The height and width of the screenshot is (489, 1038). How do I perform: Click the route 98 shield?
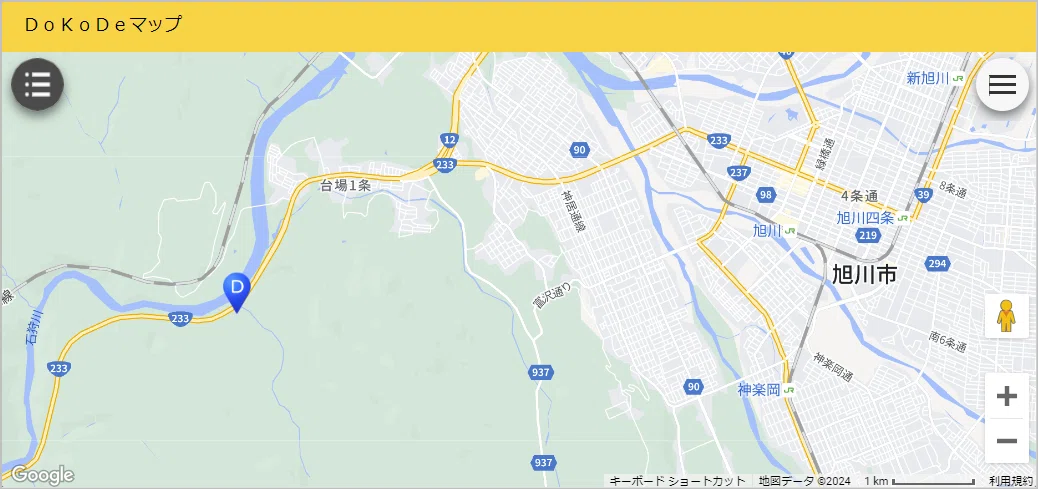767,195
